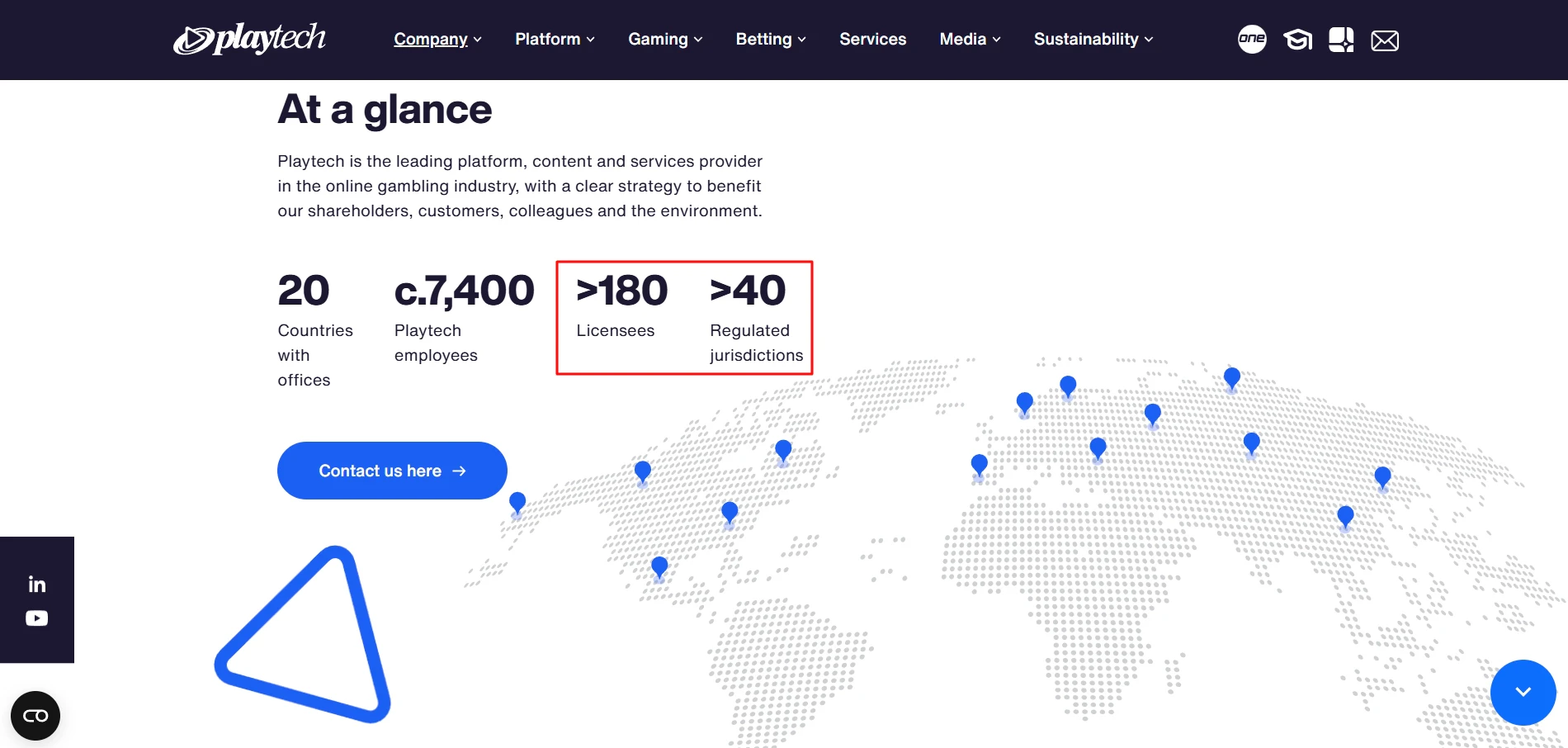This screenshot has height=748, width=1568.
Task: Open the Playtech ONE icon
Action: tap(1252, 39)
